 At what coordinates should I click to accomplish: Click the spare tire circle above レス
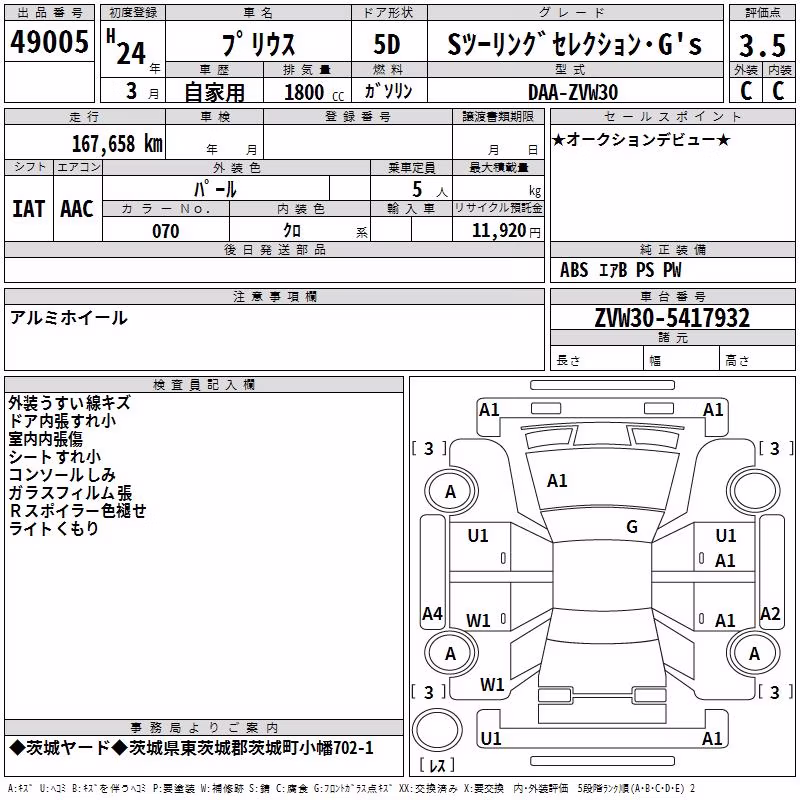point(437,731)
